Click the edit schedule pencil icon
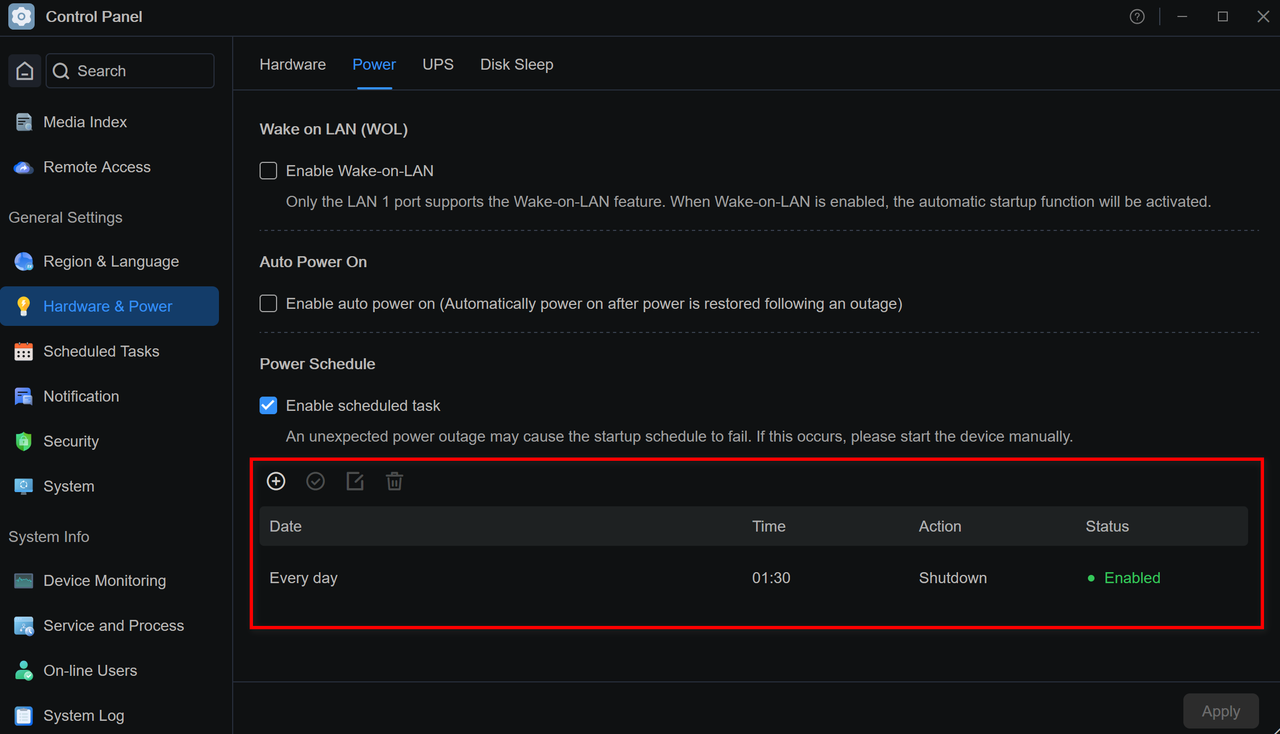The height and width of the screenshot is (734, 1280). [x=355, y=482]
